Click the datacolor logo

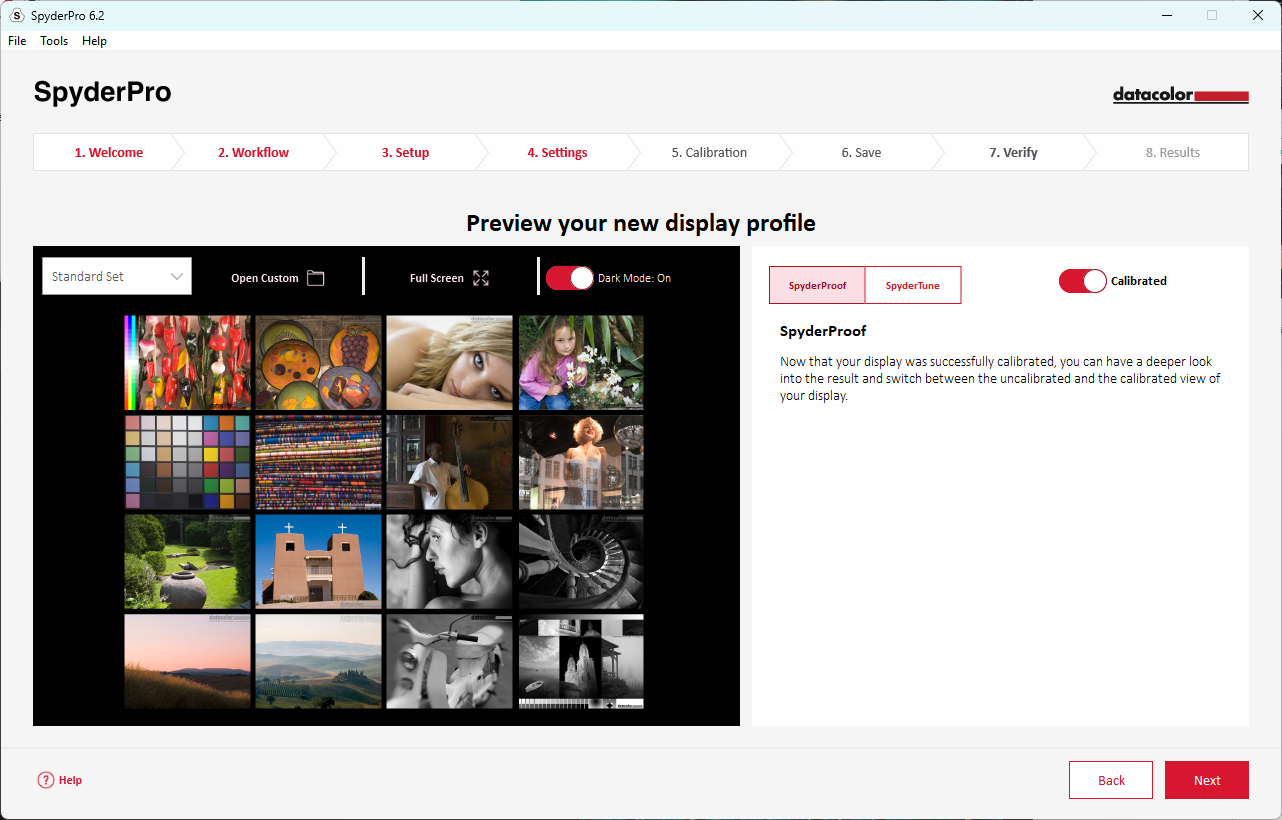coord(1180,96)
